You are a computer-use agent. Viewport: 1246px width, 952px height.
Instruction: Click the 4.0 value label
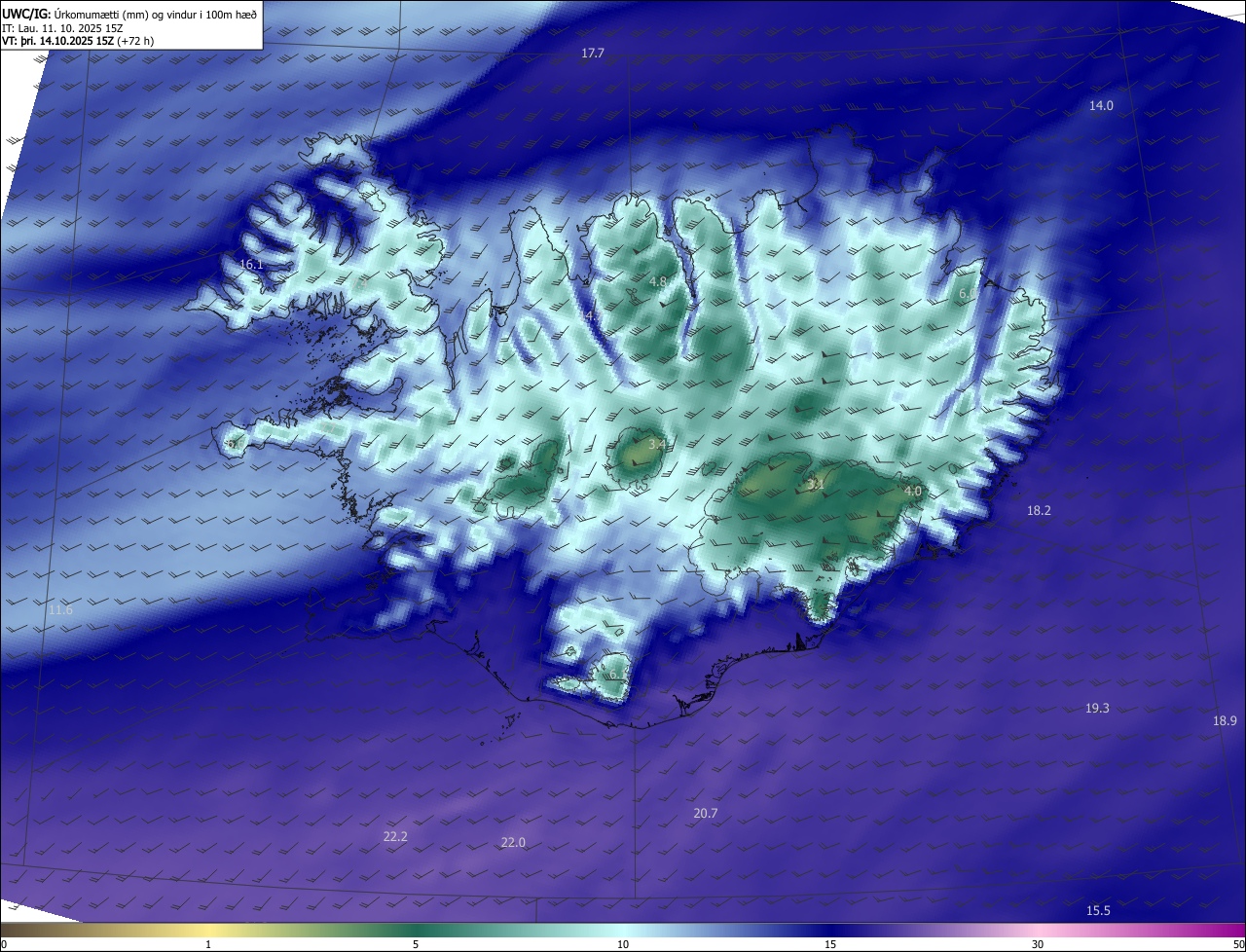tap(913, 492)
